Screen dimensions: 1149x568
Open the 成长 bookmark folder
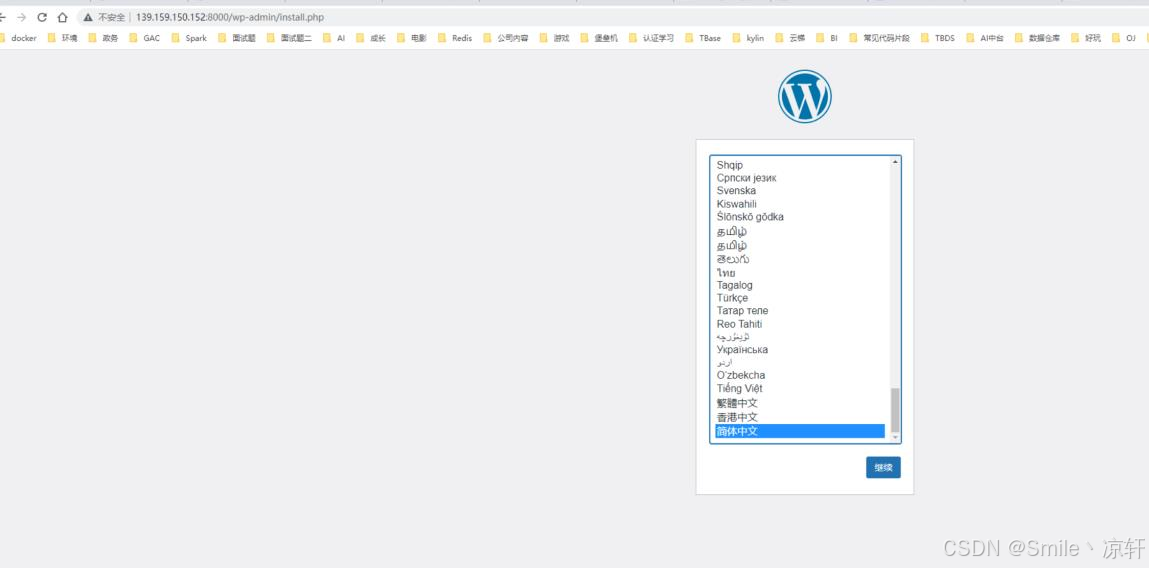[x=372, y=38]
